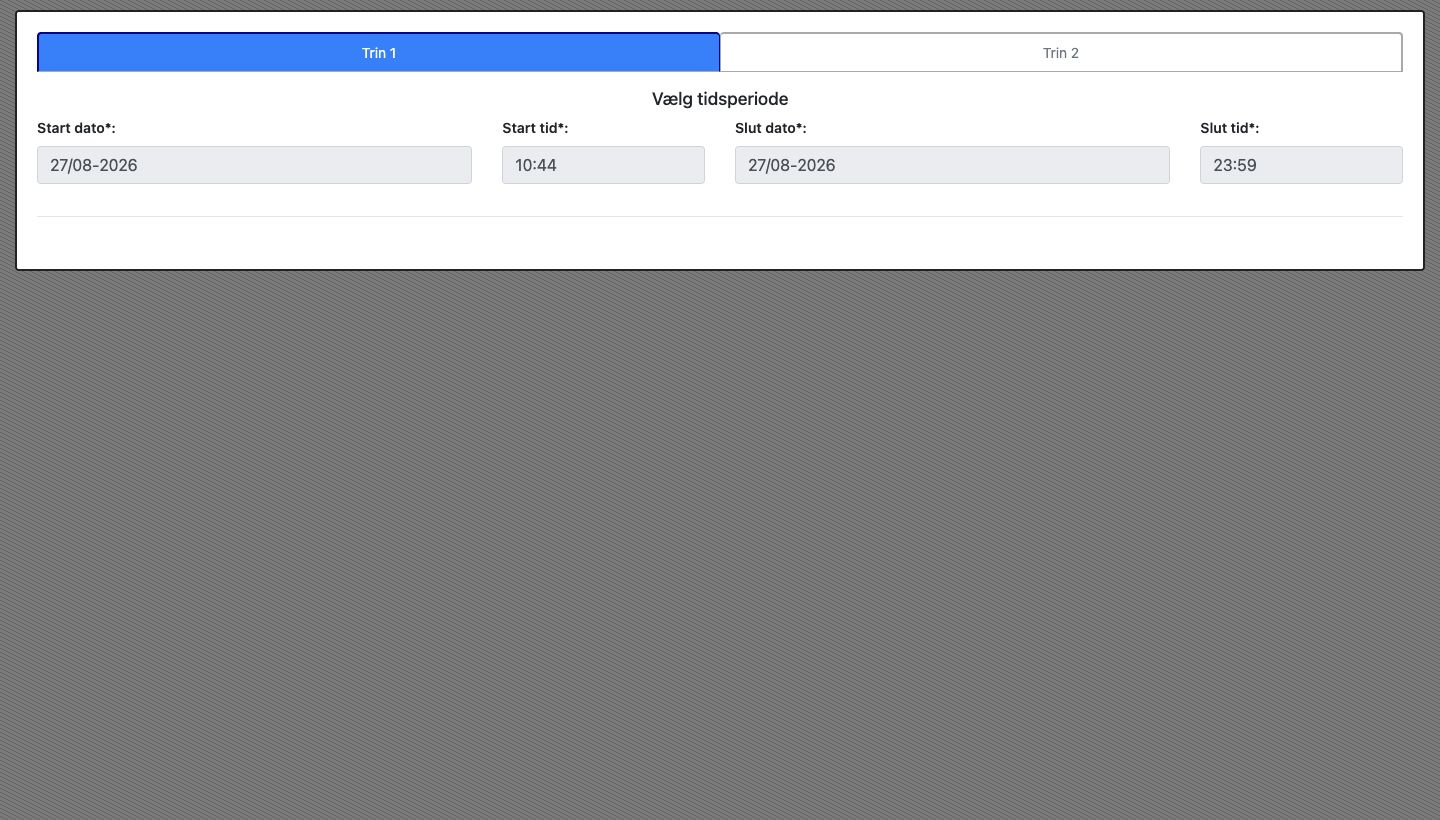Click the horizontal divider below the fields
The height and width of the screenshot is (820, 1440).
720,216
